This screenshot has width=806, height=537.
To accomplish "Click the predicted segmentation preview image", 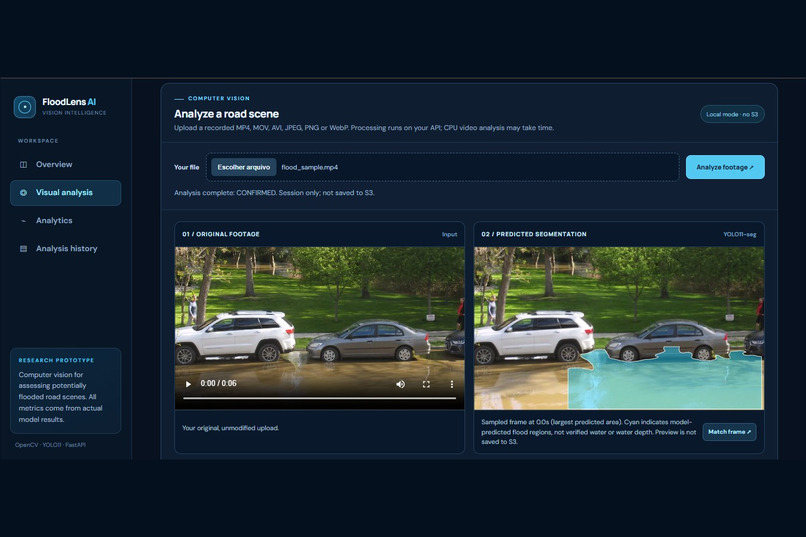I will (x=619, y=328).
